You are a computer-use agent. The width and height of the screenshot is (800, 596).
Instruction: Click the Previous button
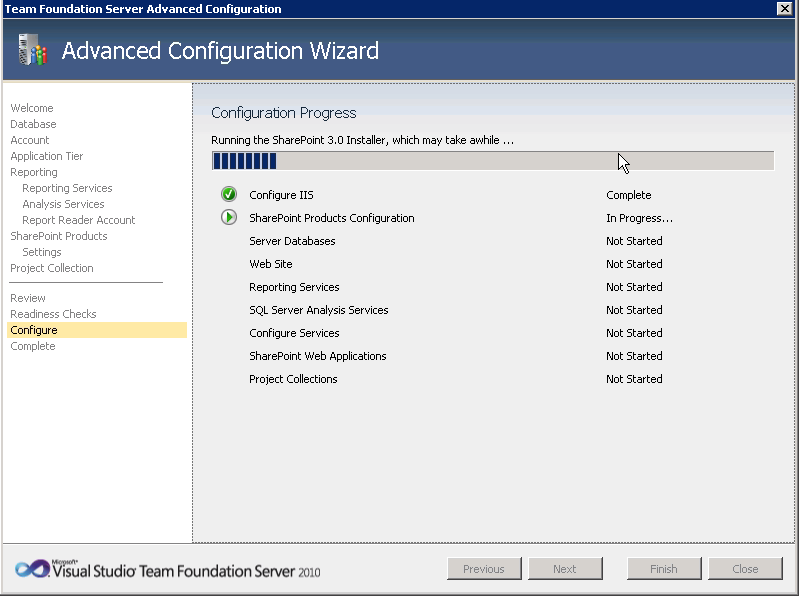484,568
